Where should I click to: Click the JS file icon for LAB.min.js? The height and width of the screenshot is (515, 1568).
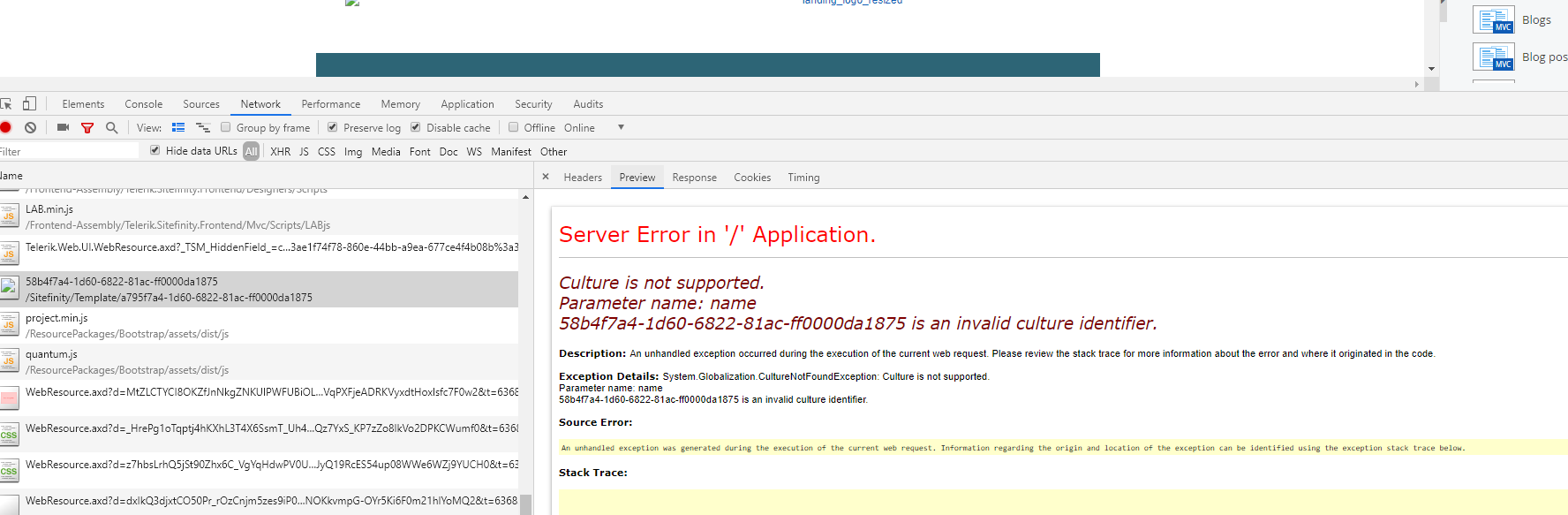[x=9, y=216]
